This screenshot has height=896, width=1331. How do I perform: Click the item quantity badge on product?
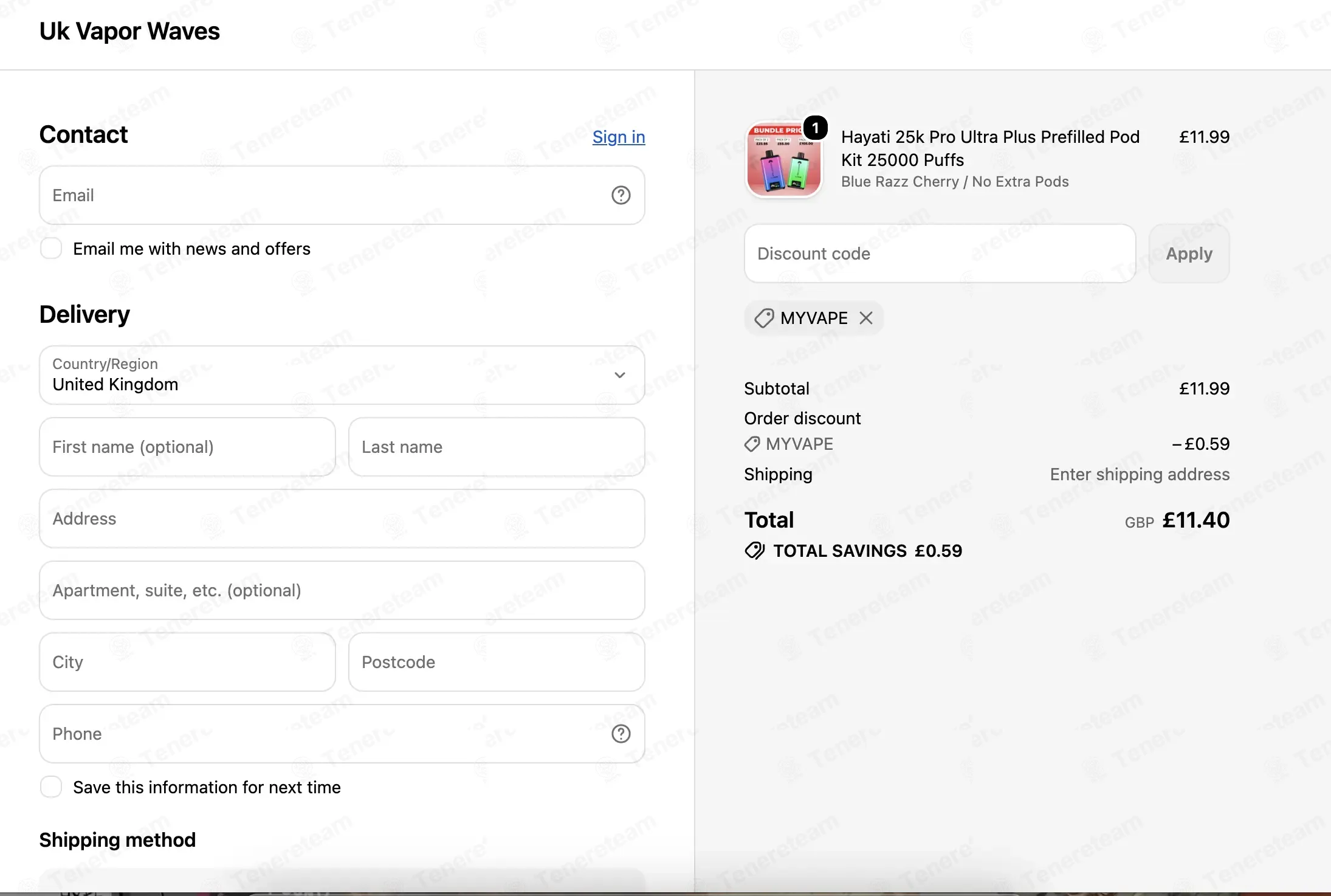(x=816, y=128)
